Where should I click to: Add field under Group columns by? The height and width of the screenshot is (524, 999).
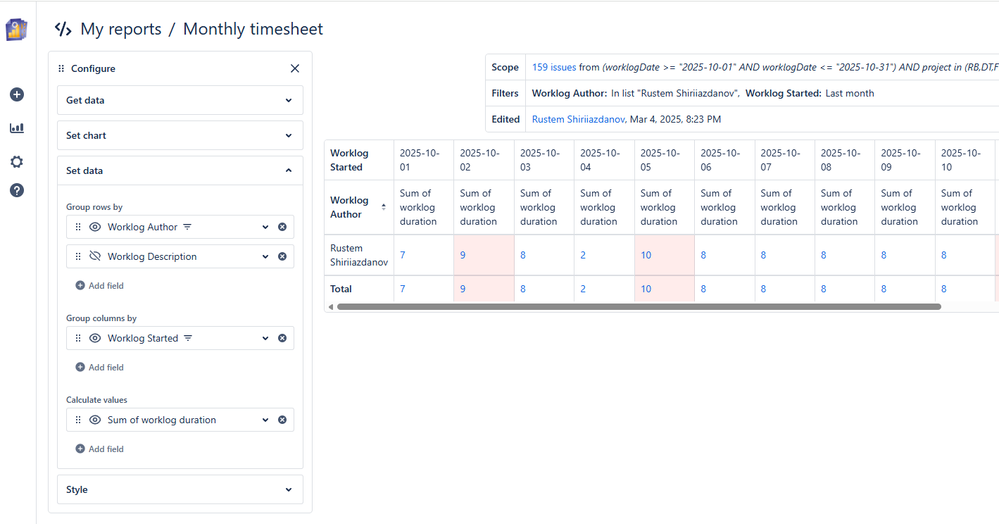(99, 367)
